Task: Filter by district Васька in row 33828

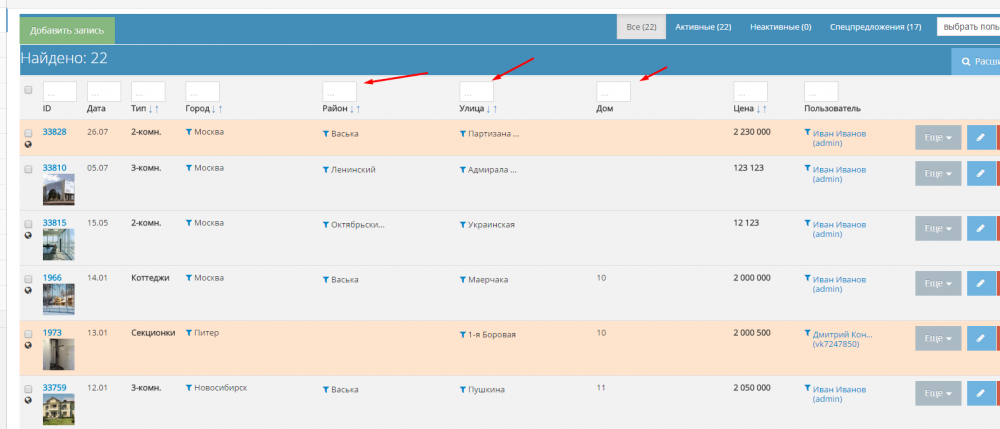Action: [x=341, y=134]
